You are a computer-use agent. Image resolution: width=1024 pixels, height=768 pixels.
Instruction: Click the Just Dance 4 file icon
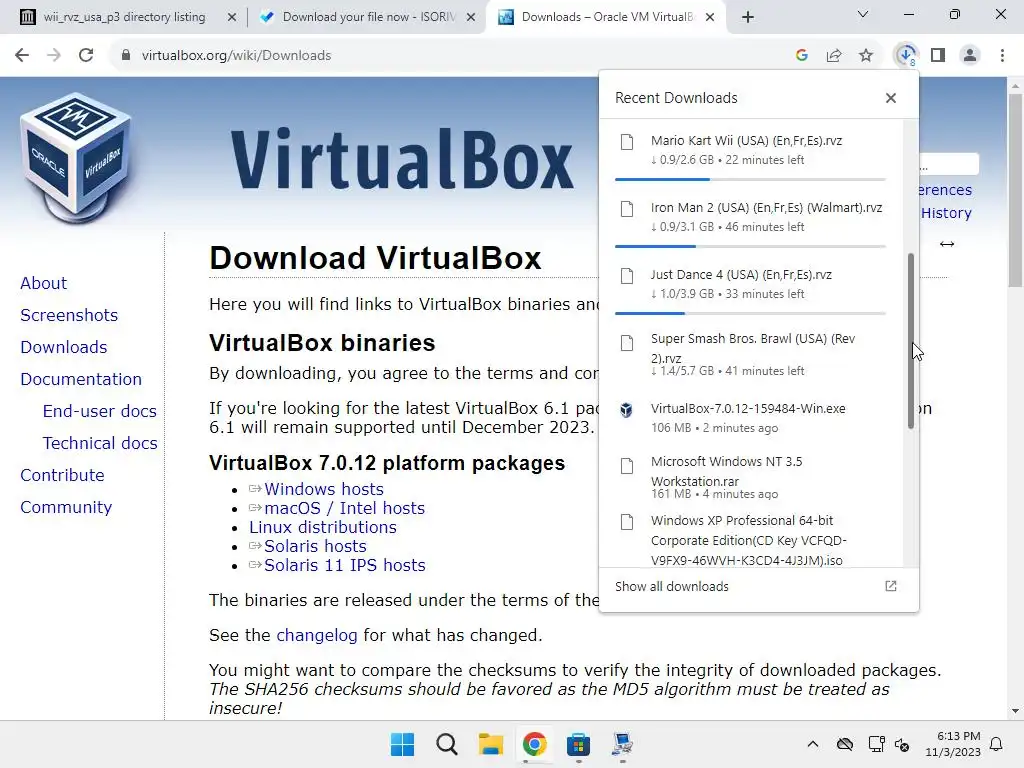[627, 276]
